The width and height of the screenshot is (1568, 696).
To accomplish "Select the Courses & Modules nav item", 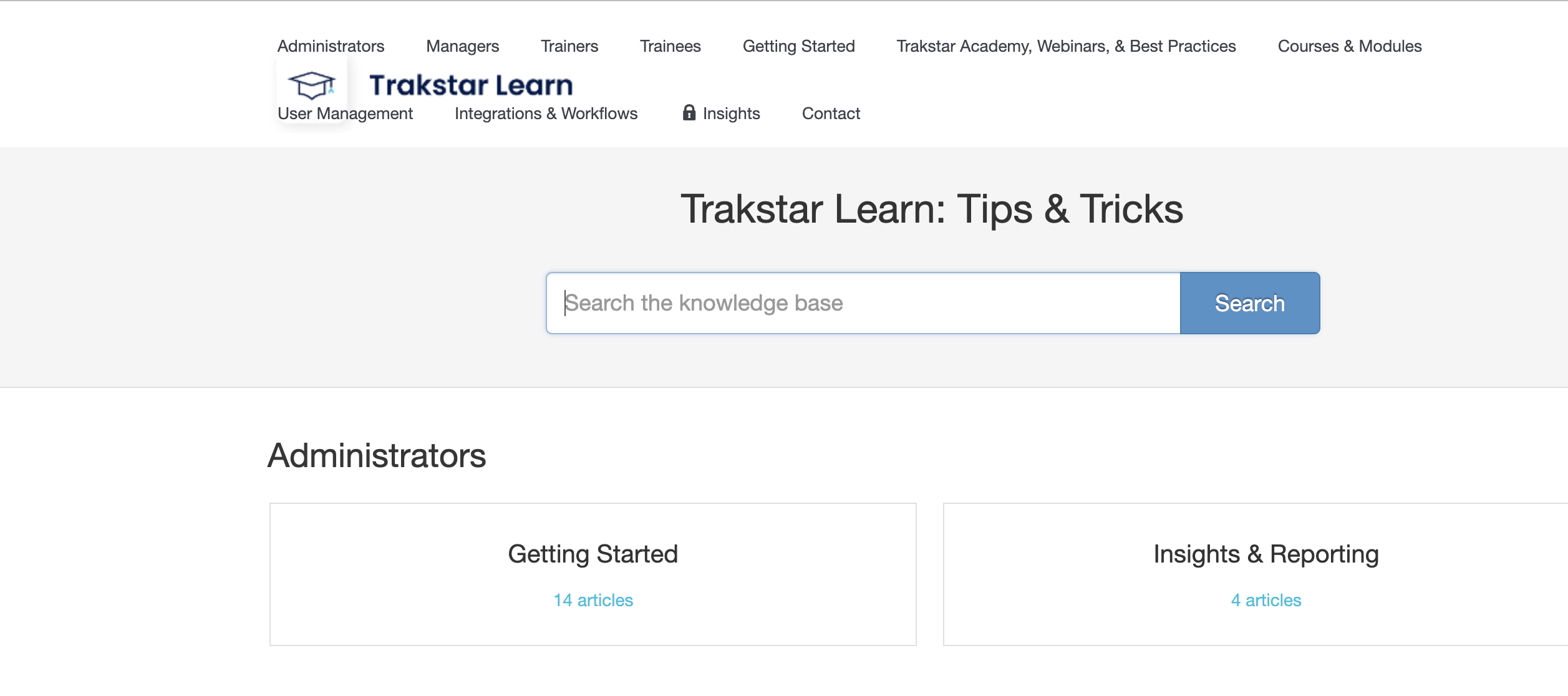I will coord(1350,46).
